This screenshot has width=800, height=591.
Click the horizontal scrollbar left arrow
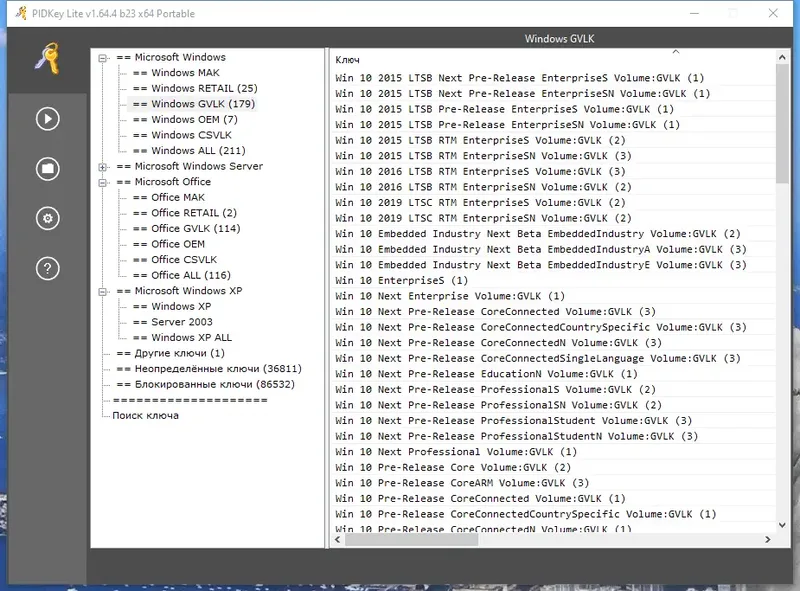pos(338,539)
